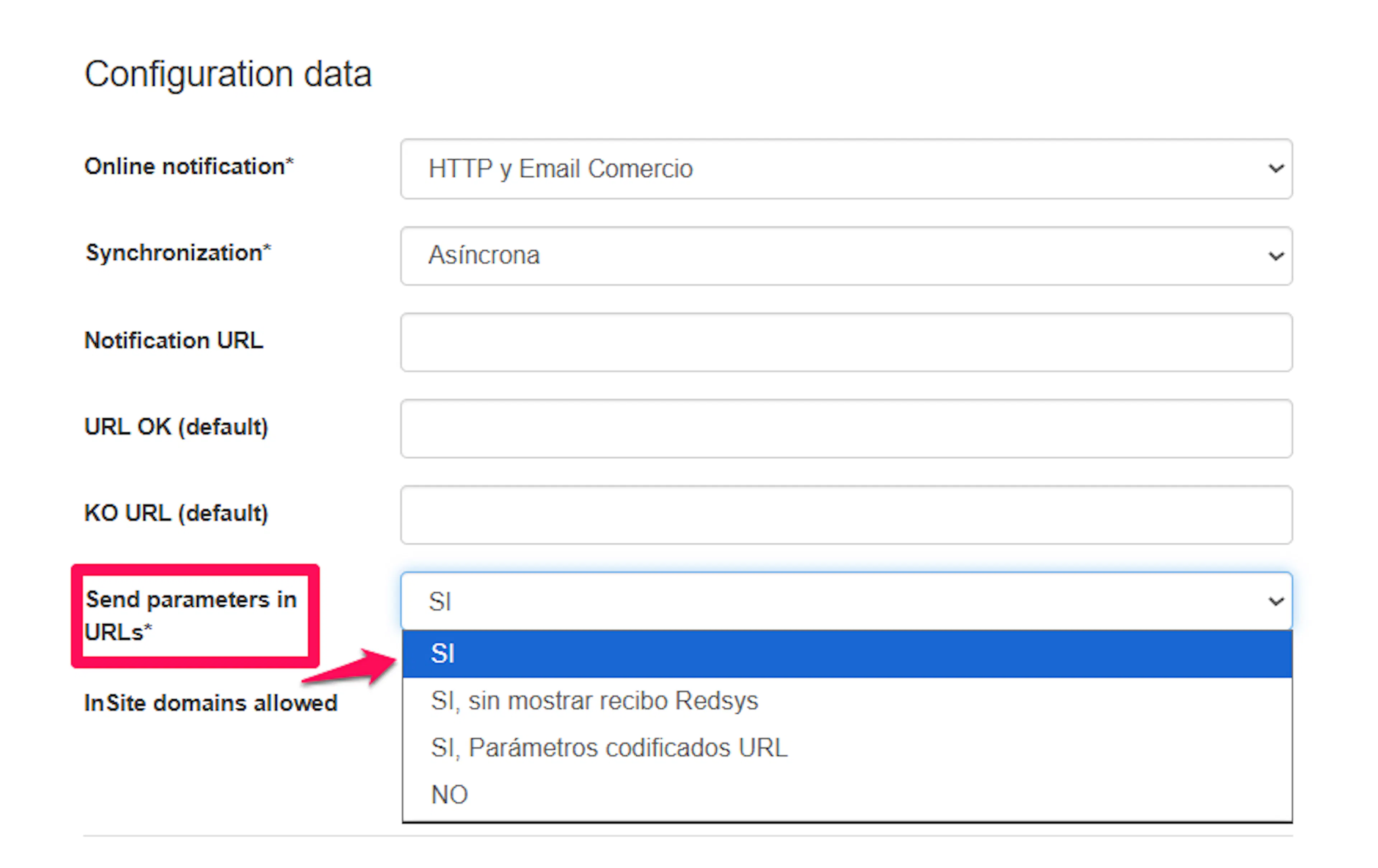The image size is (1378, 868).
Task: Open the 'HTTP y Email Comercio' dropdown
Action: [x=847, y=169]
